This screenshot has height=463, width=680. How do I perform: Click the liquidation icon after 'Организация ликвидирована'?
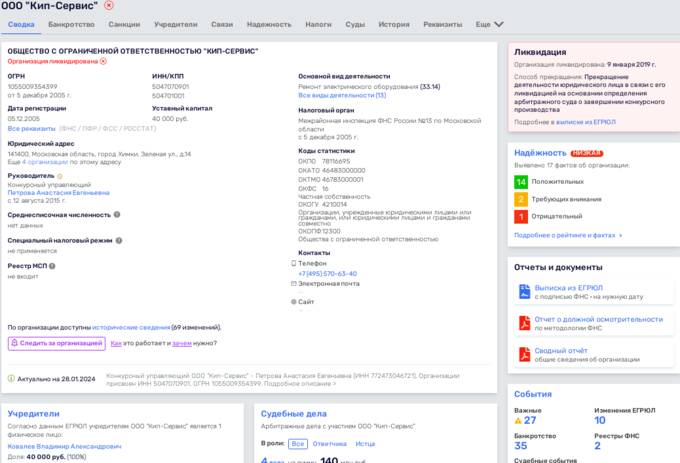pyautogui.click(x=103, y=61)
